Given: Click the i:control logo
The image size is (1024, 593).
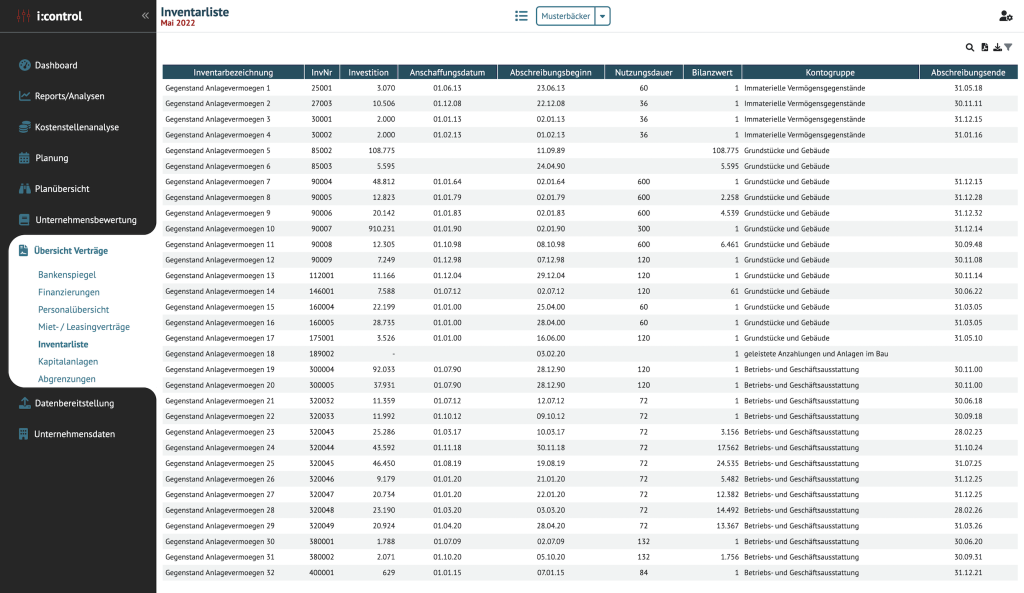Looking at the screenshot, I should (x=50, y=16).
